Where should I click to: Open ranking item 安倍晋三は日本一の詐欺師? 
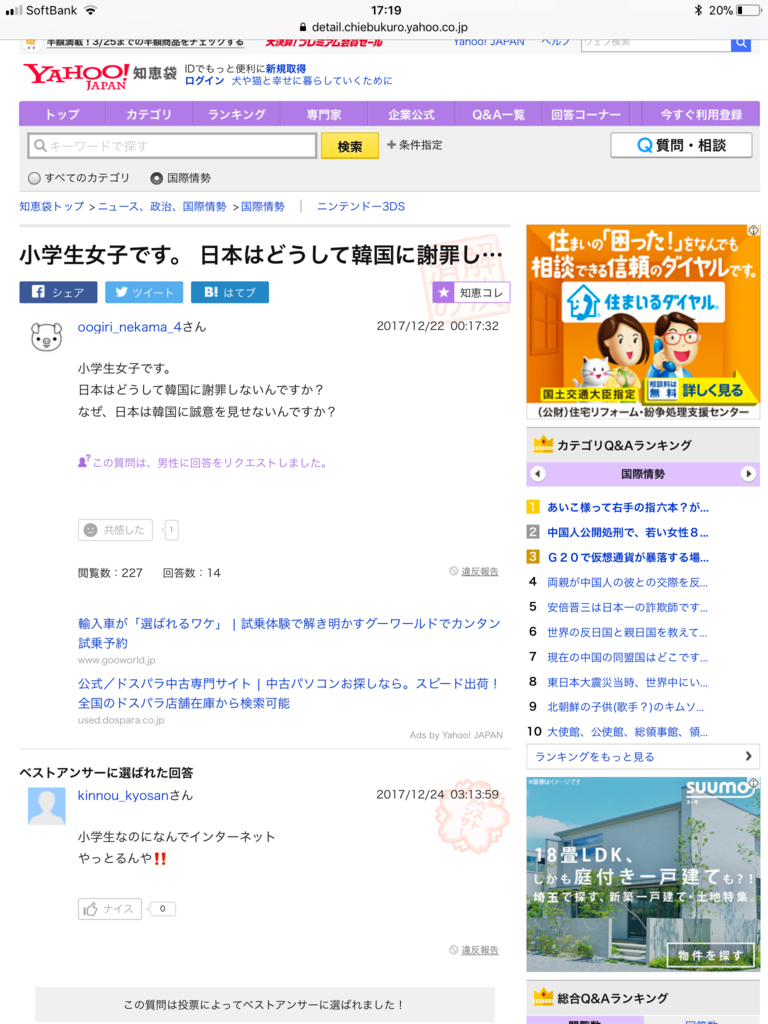[628, 607]
